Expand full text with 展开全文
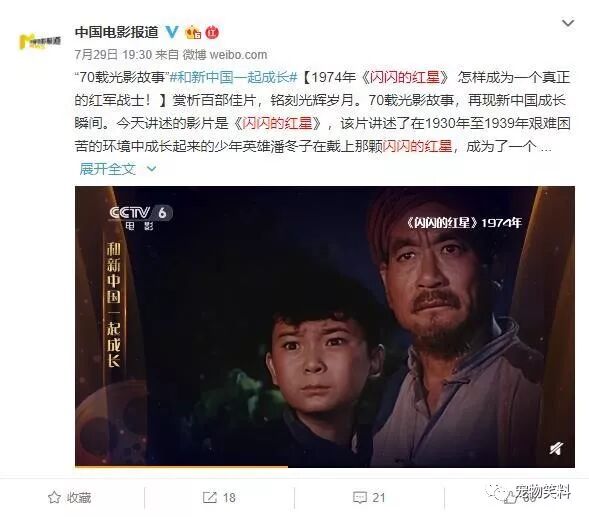589x517 pixels. (107, 169)
